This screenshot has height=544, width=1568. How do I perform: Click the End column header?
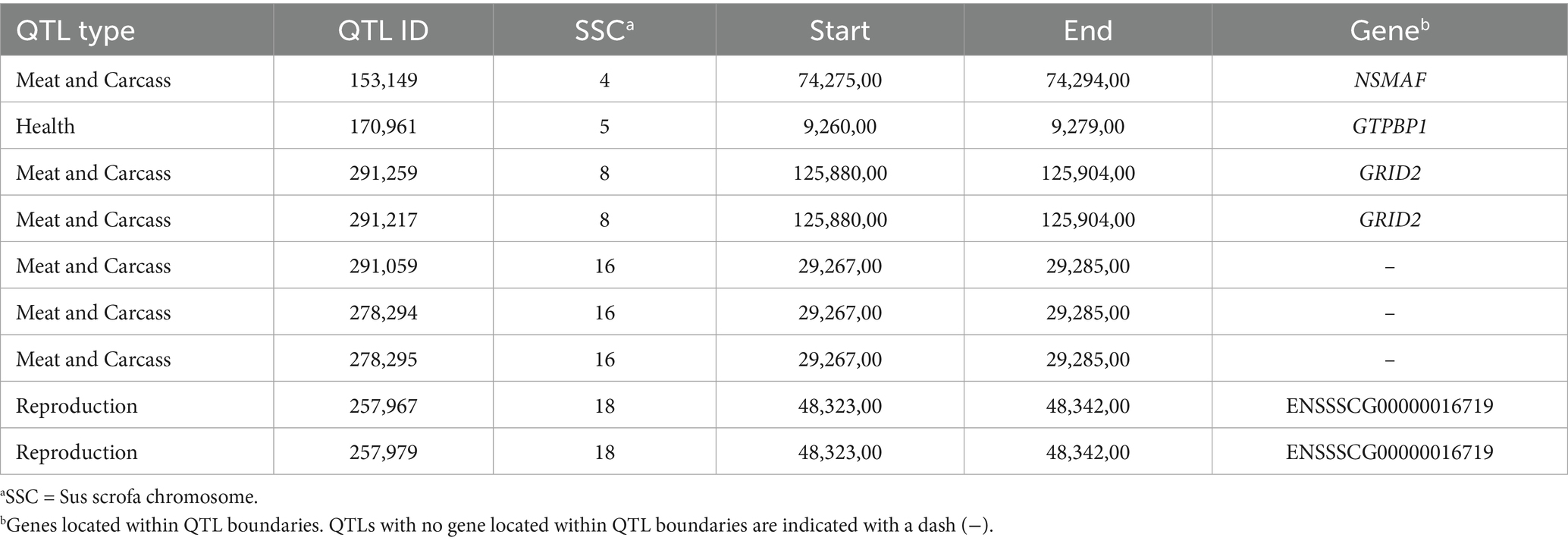[x=1087, y=30]
